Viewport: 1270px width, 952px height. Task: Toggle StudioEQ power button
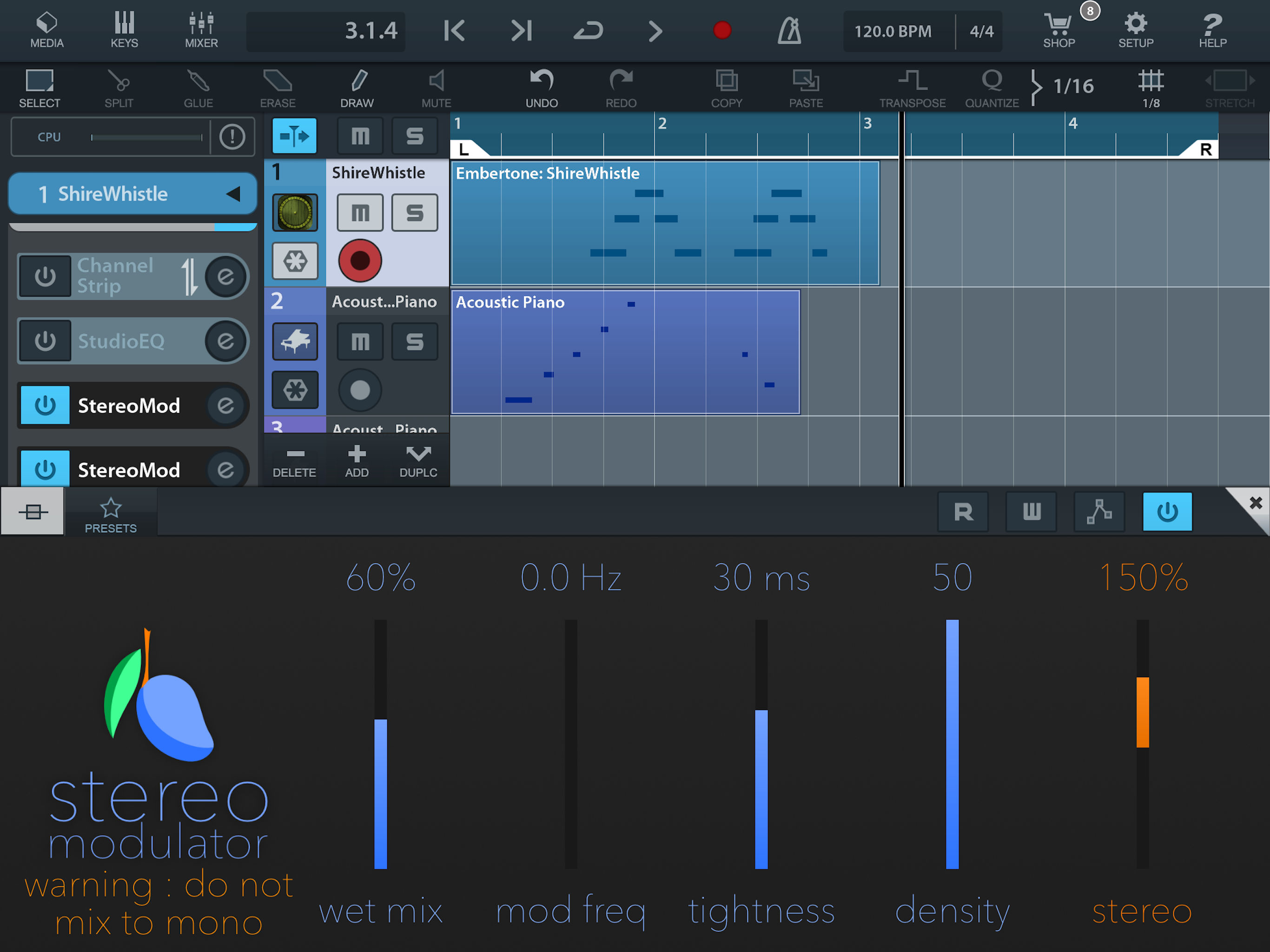click(46, 341)
